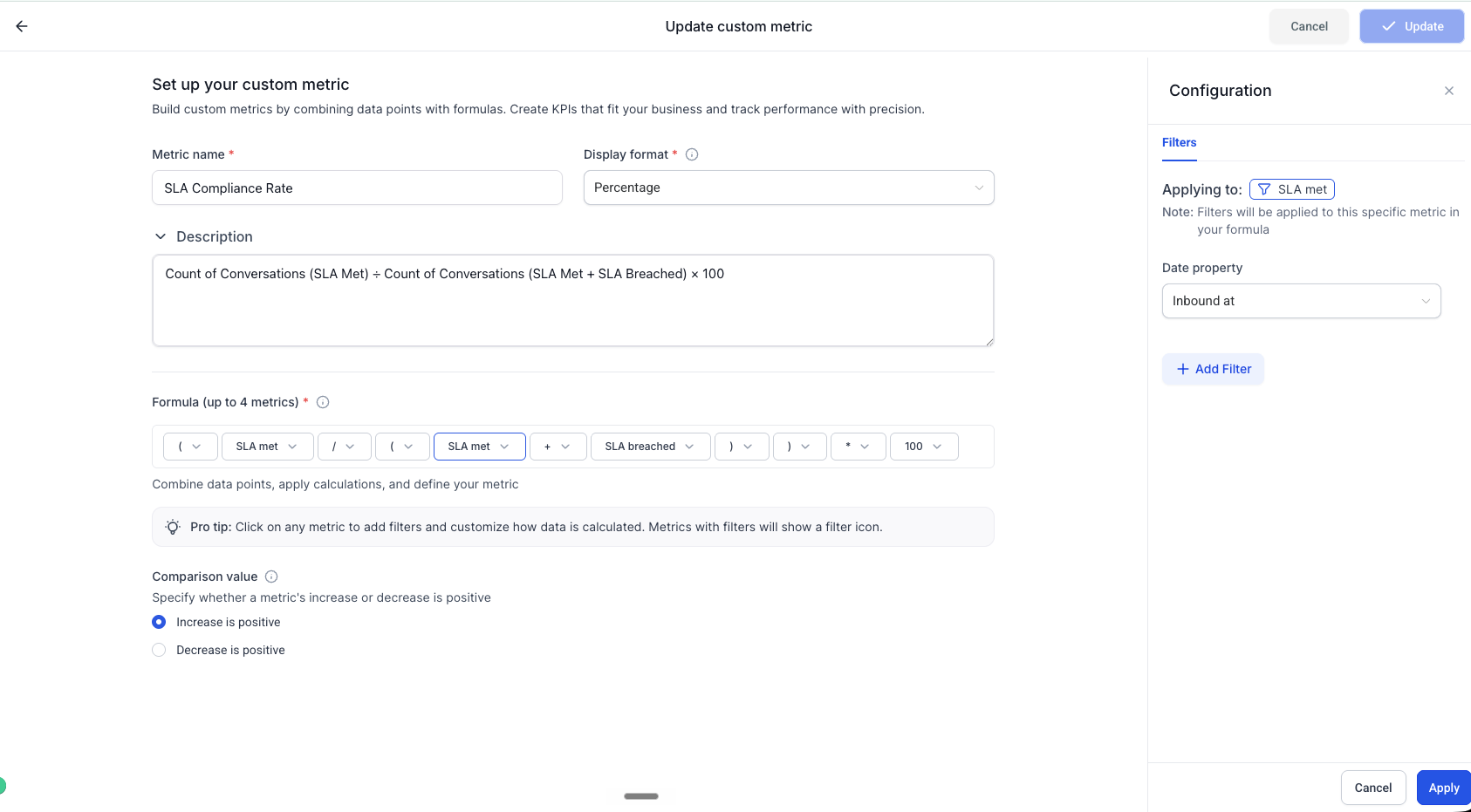This screenshot has height=812, width=1471.
Task: Open the first opening parenthesis formula dropdown
Action: tap(190, 447)
